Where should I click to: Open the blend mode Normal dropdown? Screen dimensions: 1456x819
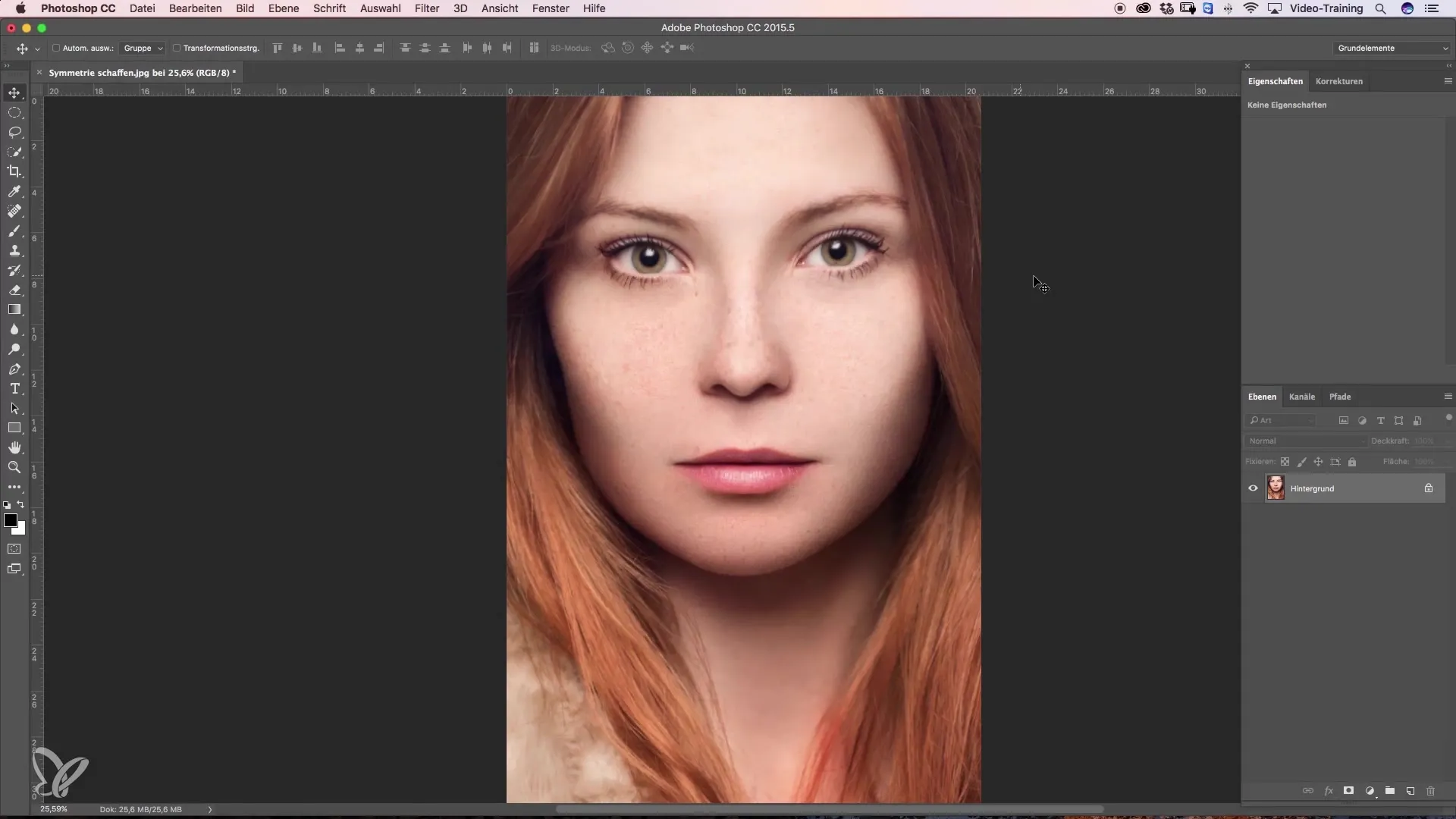(1306, 441)
